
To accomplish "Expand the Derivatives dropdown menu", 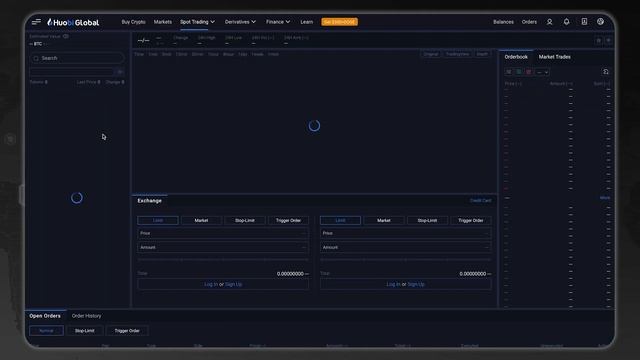I will pyautogui.click(x=240, y=22).
